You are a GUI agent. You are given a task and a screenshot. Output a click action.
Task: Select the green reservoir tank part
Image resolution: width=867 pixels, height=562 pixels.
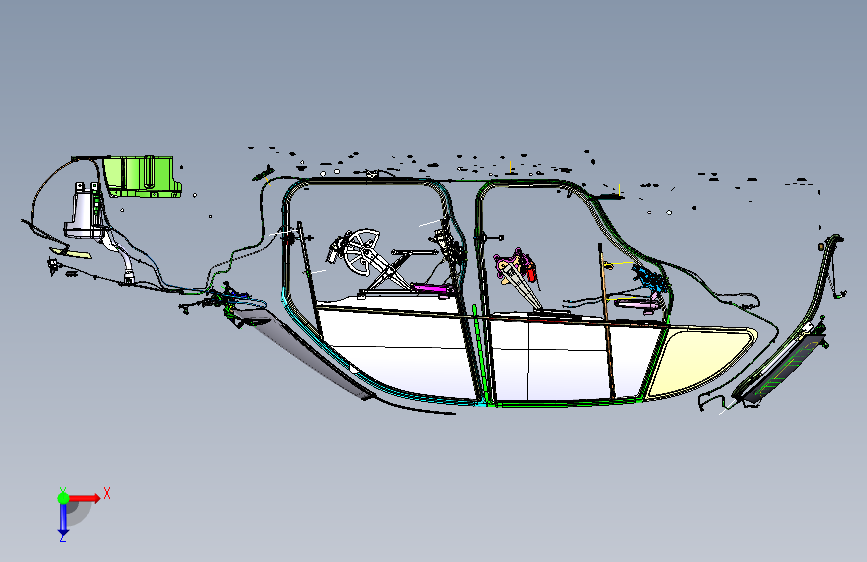coord(142,176)
